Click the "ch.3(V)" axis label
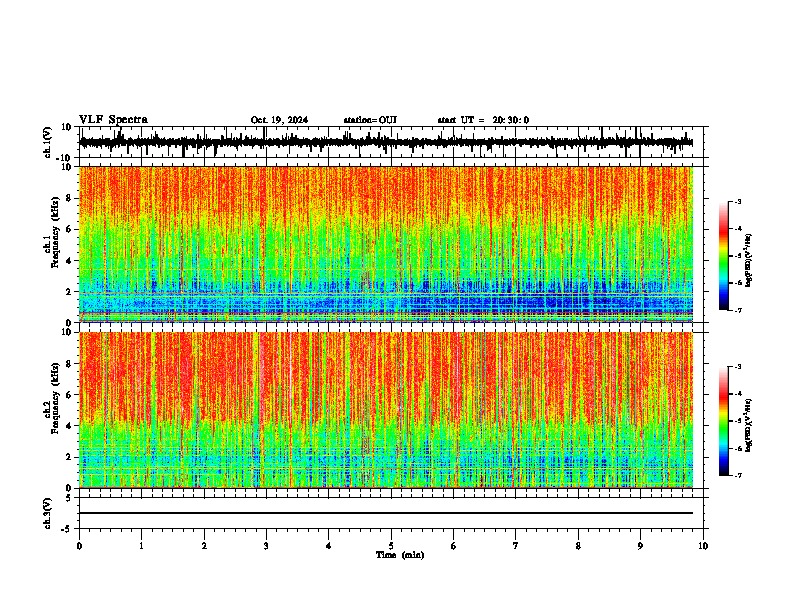 coord(48,514)
